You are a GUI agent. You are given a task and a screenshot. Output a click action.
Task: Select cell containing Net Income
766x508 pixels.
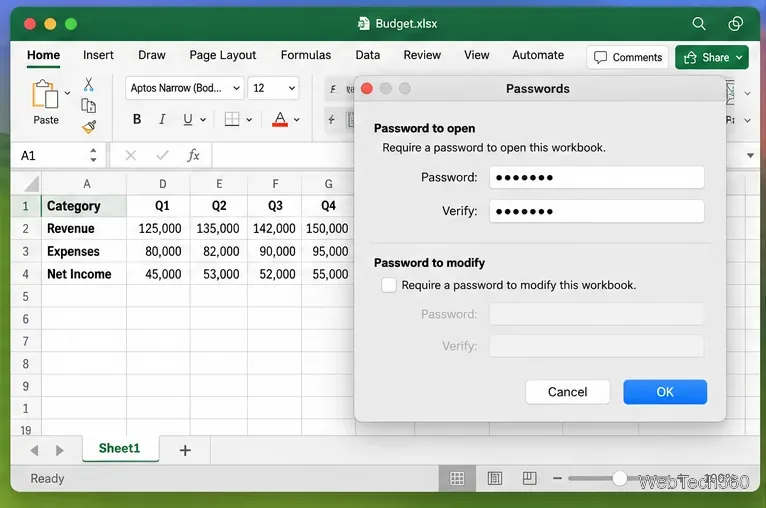(84, 274)
